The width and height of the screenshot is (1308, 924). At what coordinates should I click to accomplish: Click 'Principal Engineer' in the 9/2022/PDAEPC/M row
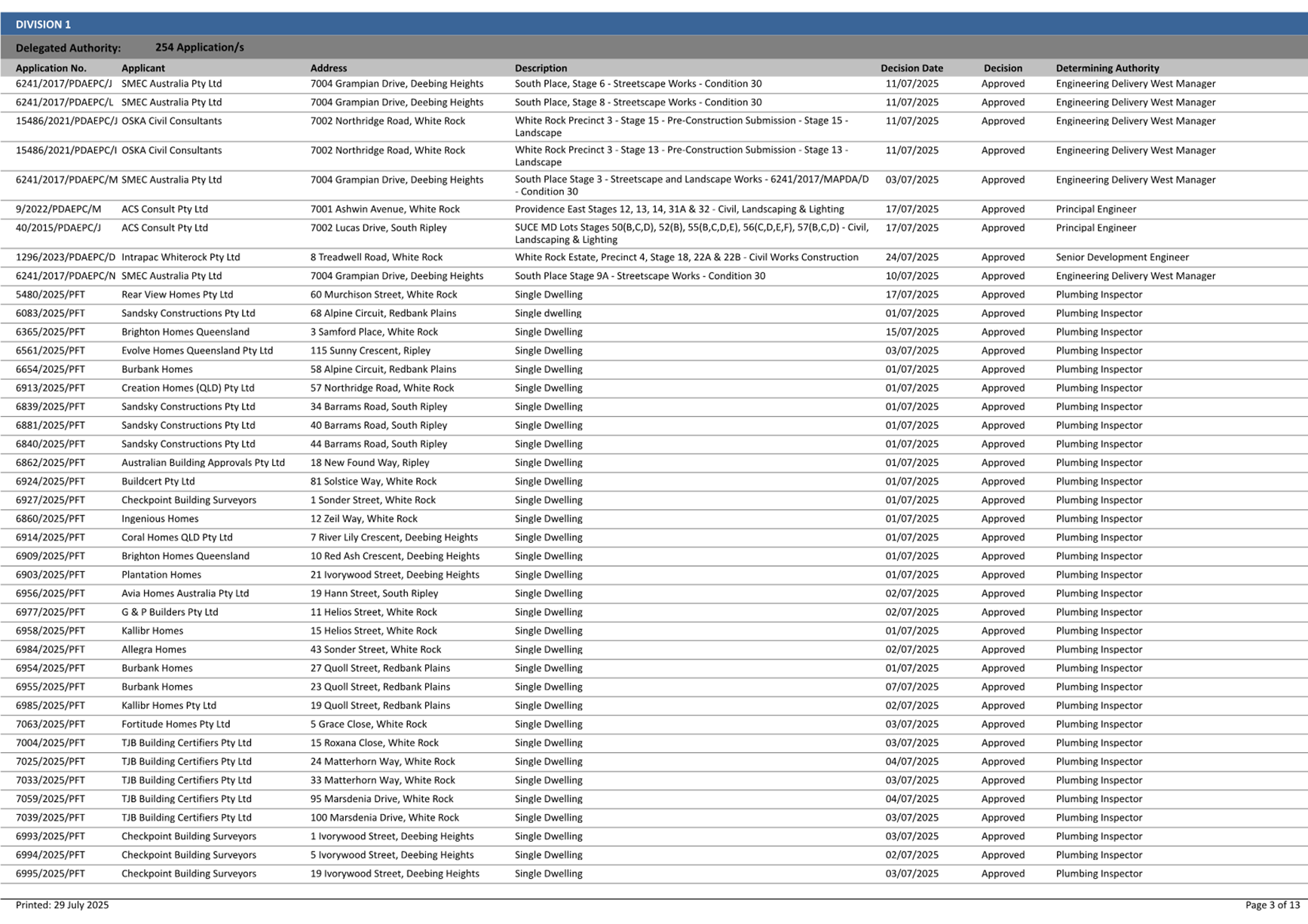click(1095, 210)
